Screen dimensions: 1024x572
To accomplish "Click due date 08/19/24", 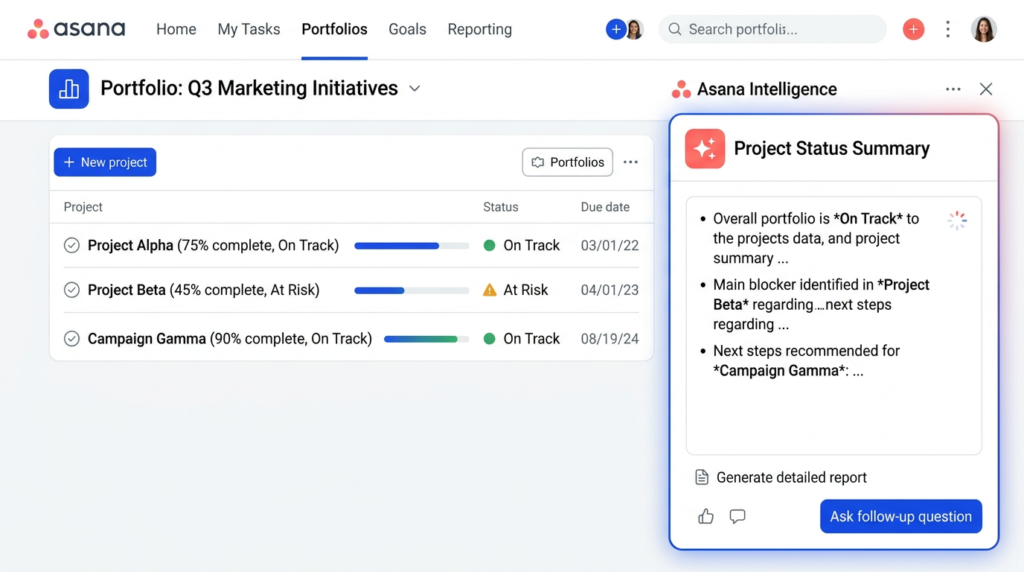I will 609,339.
